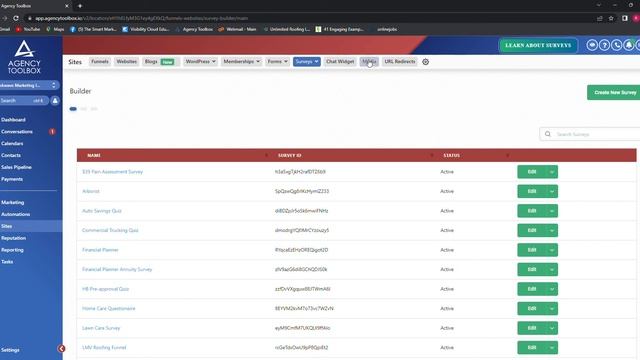Open the YouTube bookmark
640x360 pixels.
tap(28, 29)
